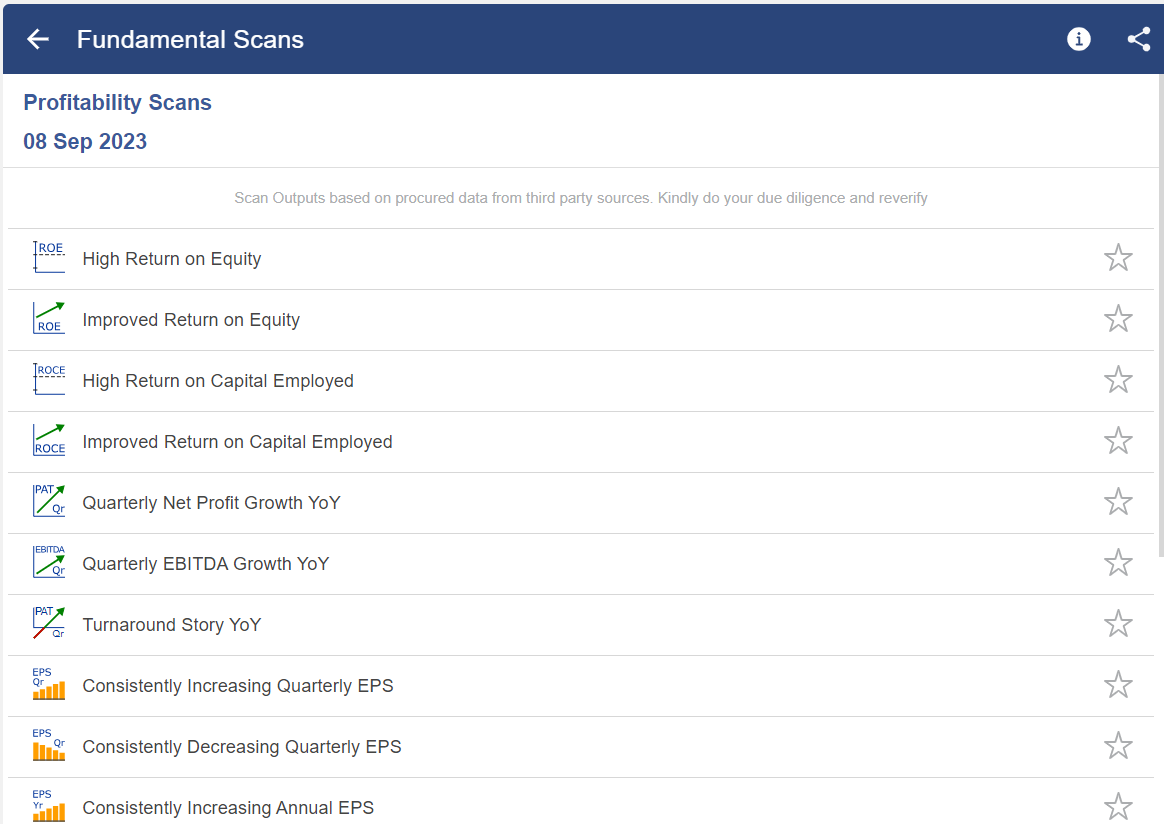Star Consistently Decreasing Quarterly EPS scan

[1118, 745]
